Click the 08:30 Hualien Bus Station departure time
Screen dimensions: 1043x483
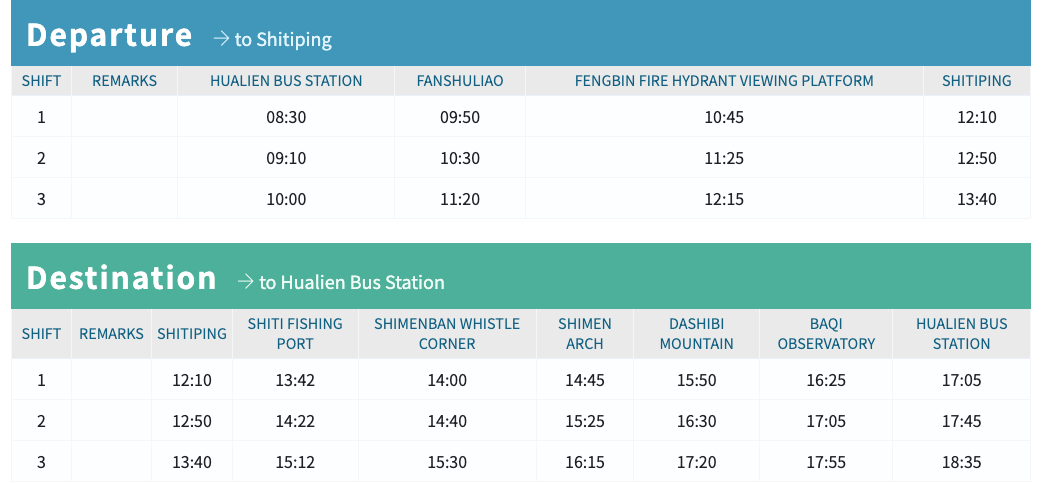(x=286, y=117)
